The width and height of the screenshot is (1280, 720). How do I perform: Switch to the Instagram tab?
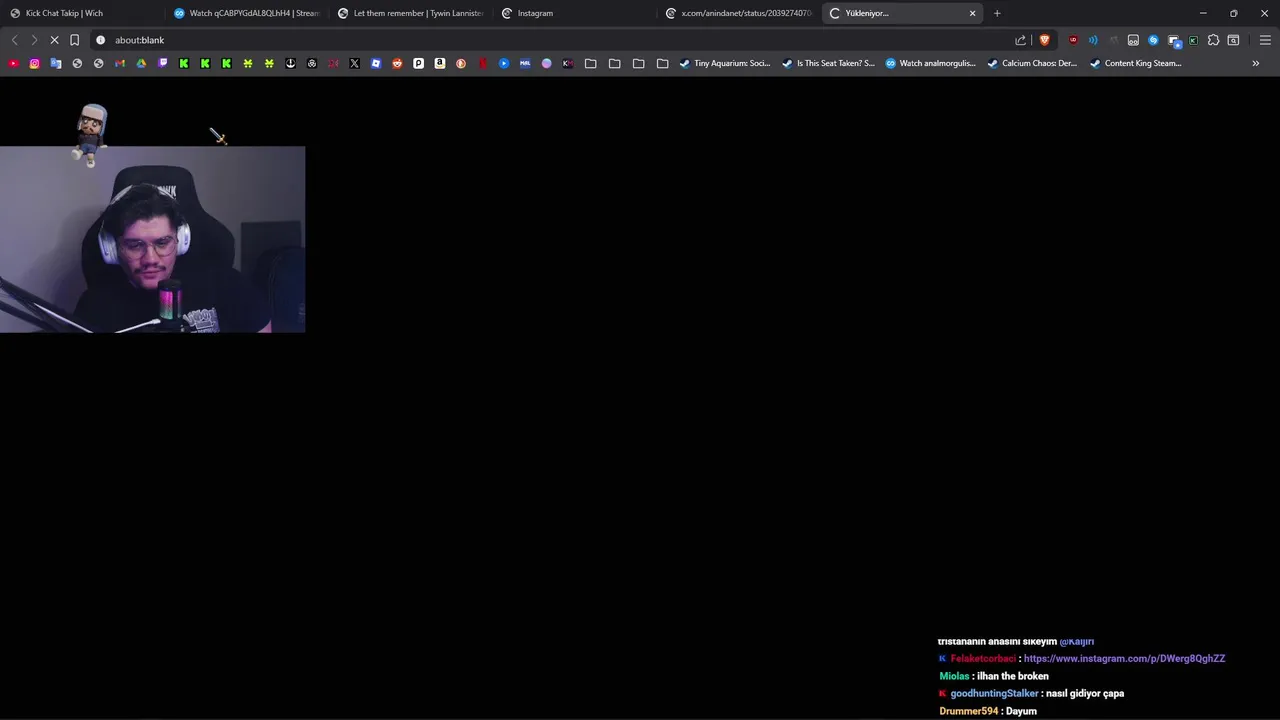coord(574,13)
